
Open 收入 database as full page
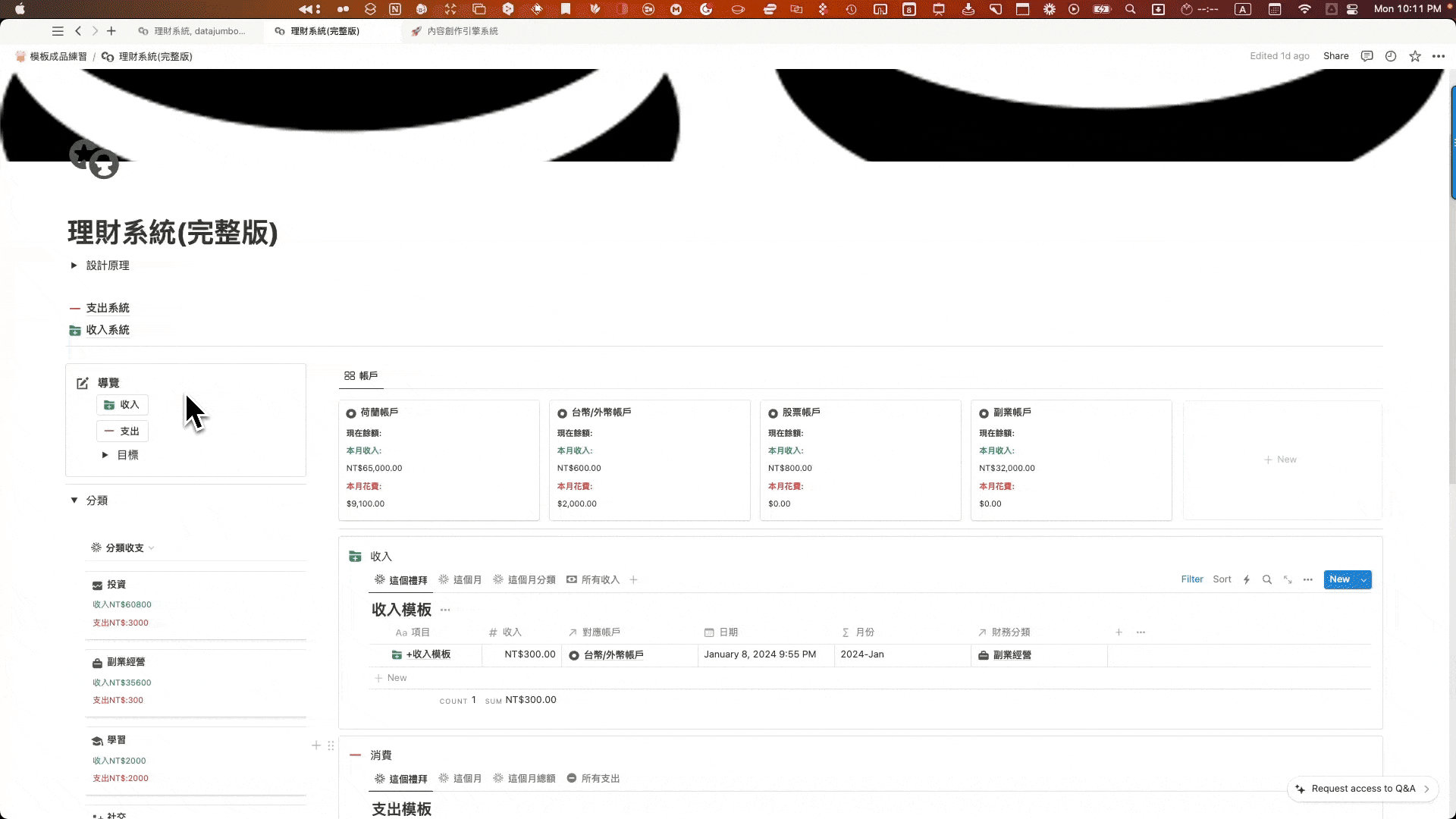tap(1288, 579)
